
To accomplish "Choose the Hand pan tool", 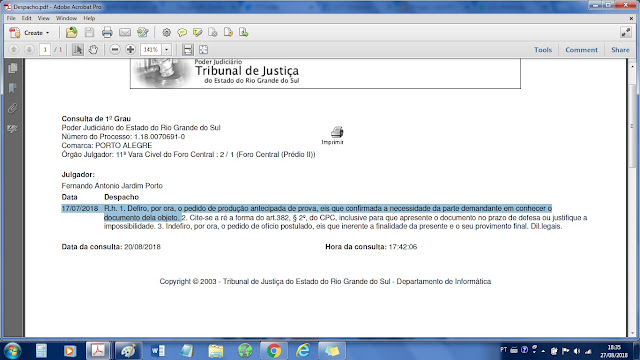I will point(93,50).
